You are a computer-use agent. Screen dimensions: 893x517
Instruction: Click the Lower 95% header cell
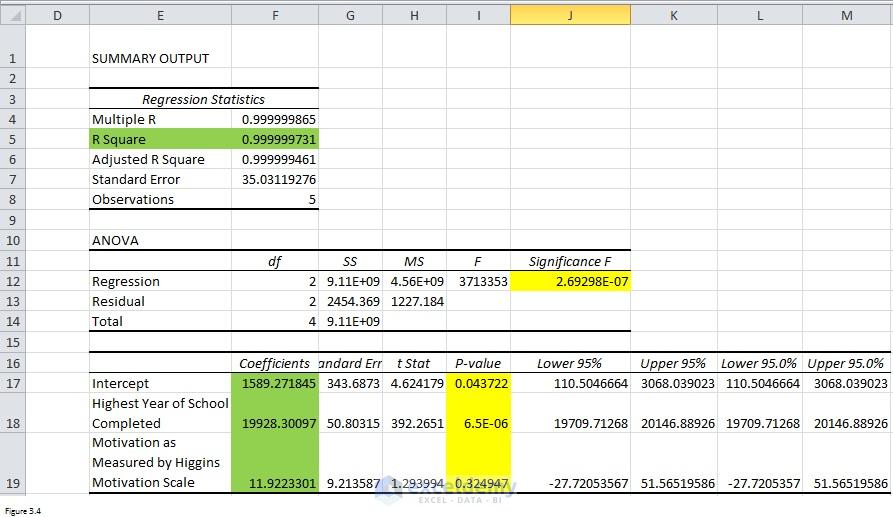click(x=571, y=363)
